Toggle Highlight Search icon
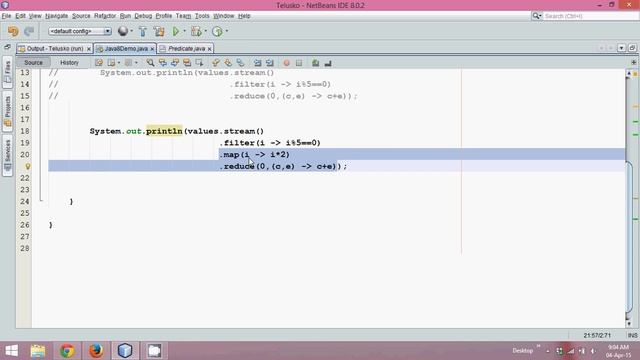The height and width of the screenshot is (360, 640). (187, 63)
